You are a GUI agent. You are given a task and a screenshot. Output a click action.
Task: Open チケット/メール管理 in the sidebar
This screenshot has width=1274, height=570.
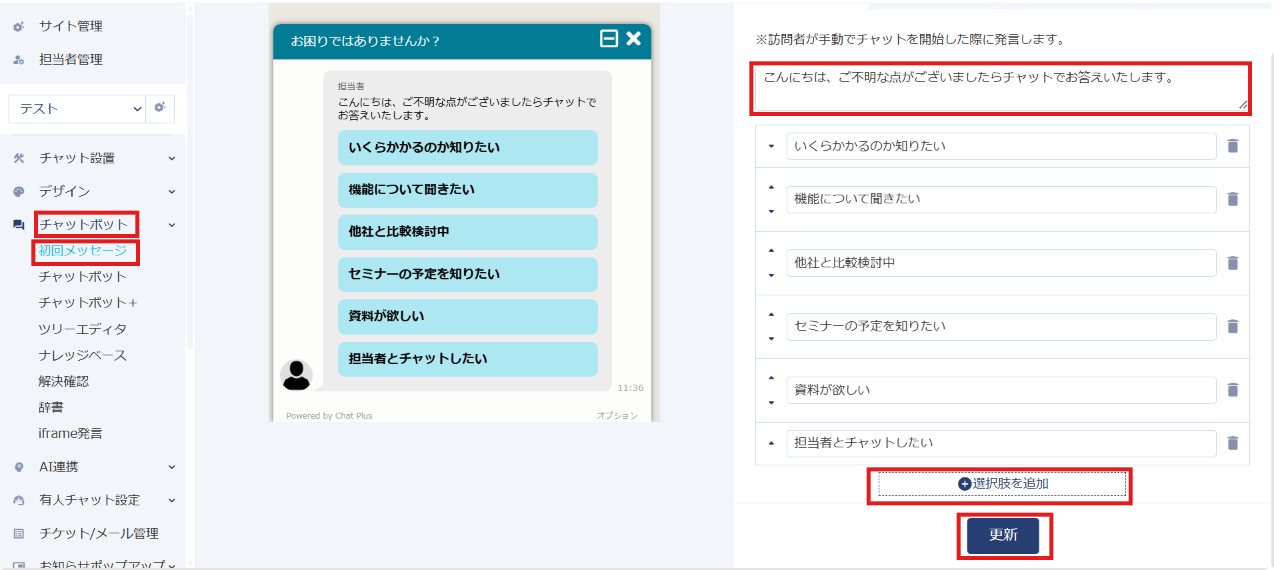[x=98, y=534]
